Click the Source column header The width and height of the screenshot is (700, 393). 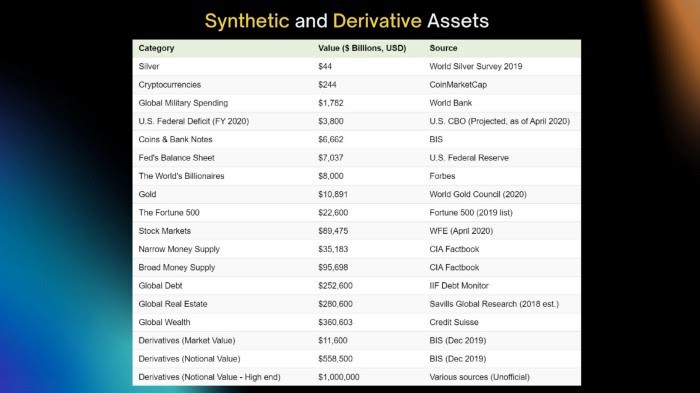(443, 48)
